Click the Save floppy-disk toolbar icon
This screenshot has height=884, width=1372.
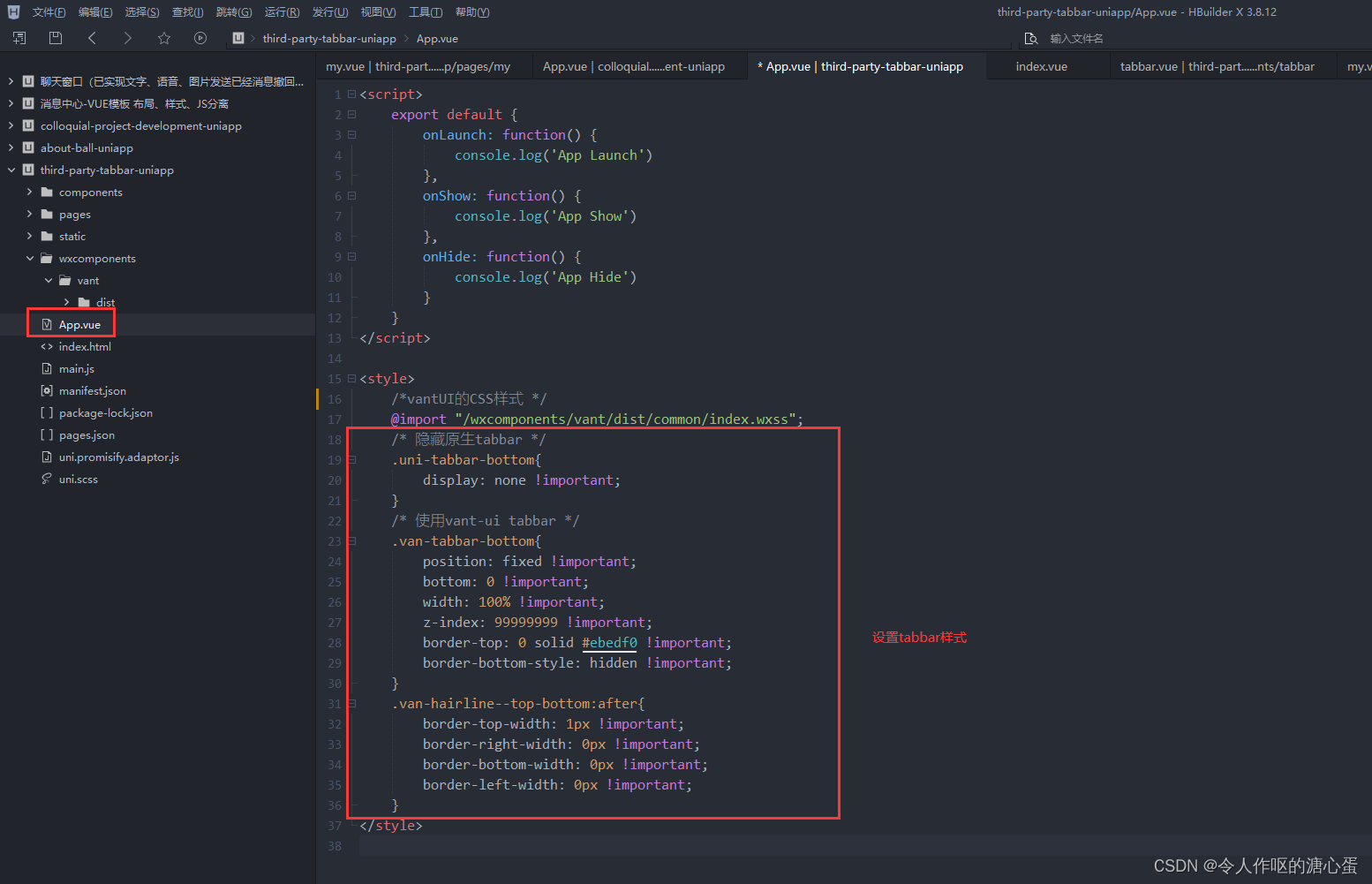tap(56, 38)
